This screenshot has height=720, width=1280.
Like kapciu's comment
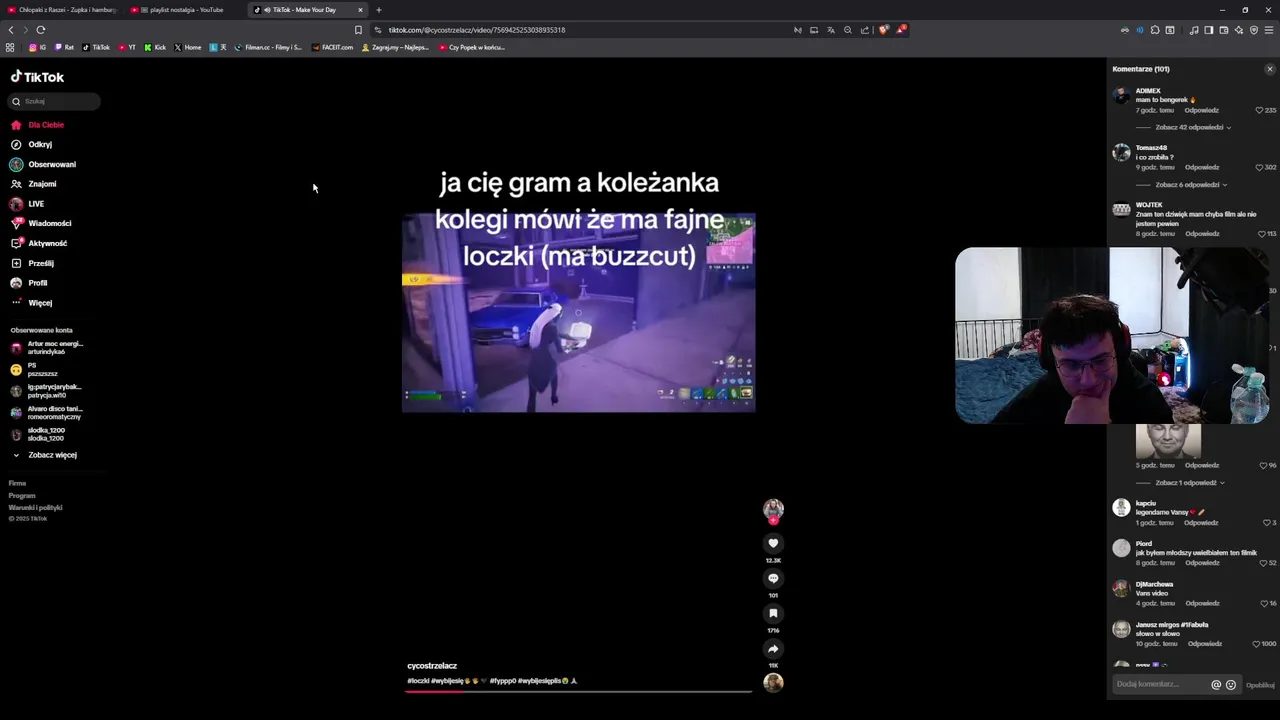click(x=1267, y=523)
